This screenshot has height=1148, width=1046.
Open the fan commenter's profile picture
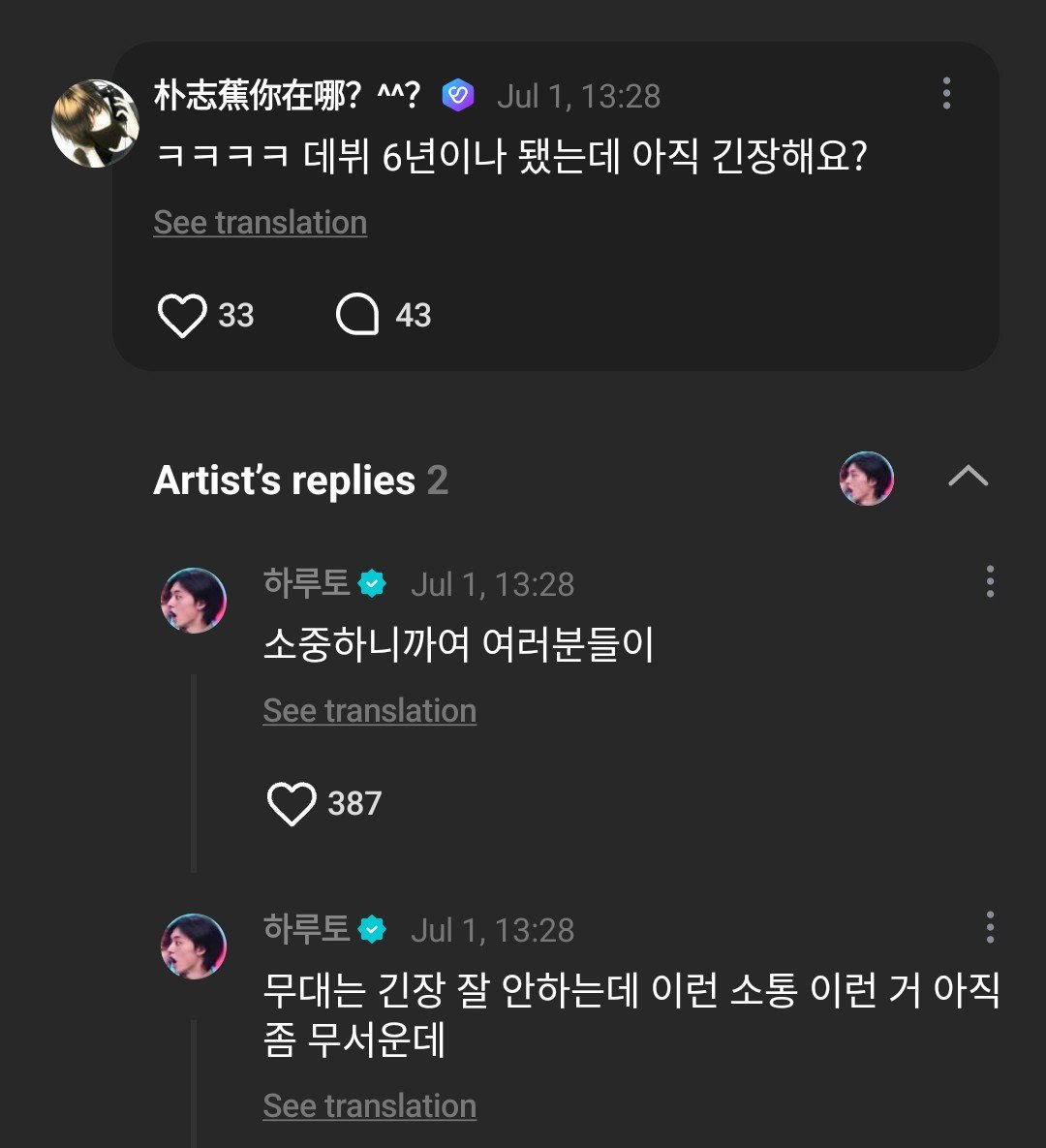95,124
